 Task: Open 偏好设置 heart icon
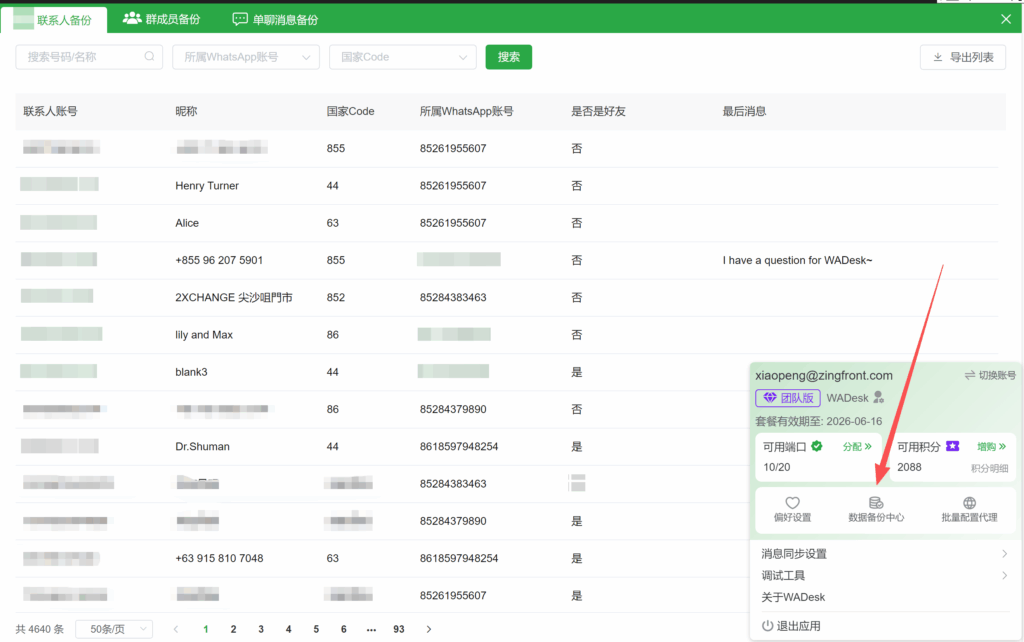(792, 503)
